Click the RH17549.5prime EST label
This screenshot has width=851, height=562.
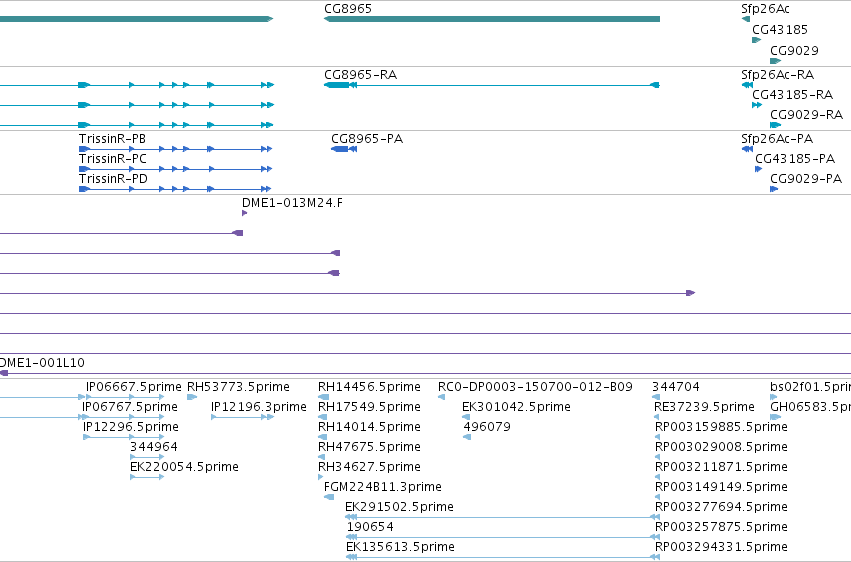[369, 407]
